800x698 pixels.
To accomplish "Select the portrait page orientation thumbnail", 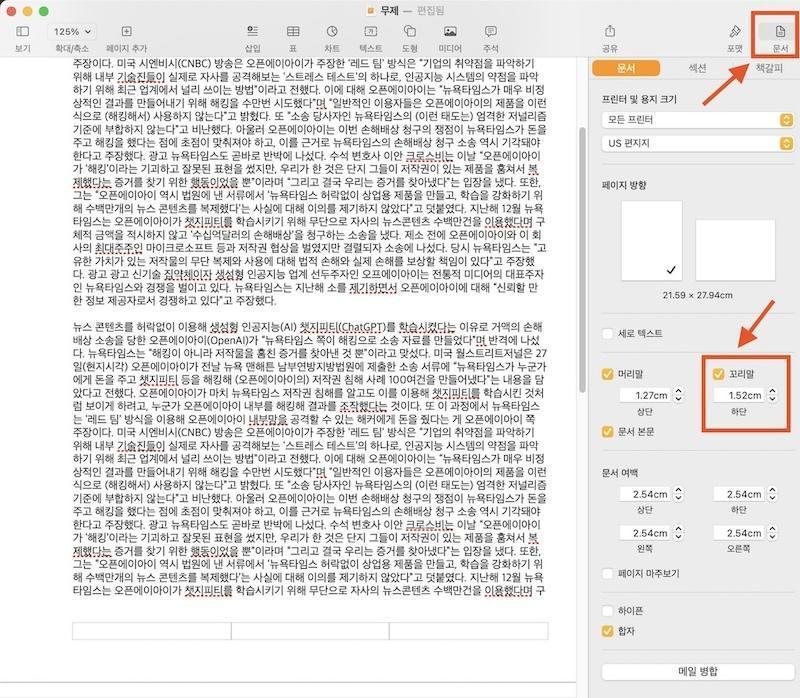I will (652, 240).
